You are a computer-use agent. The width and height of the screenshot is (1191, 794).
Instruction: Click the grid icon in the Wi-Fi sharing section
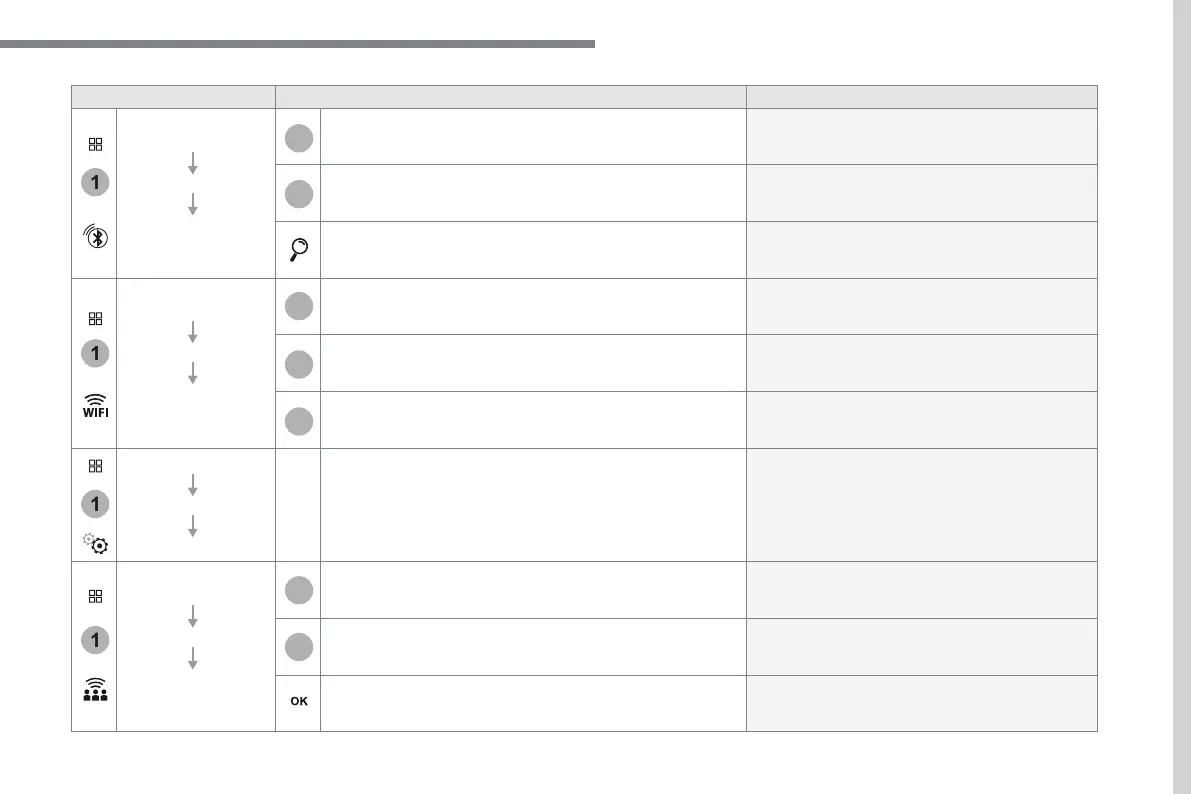[x=95, y=596]
